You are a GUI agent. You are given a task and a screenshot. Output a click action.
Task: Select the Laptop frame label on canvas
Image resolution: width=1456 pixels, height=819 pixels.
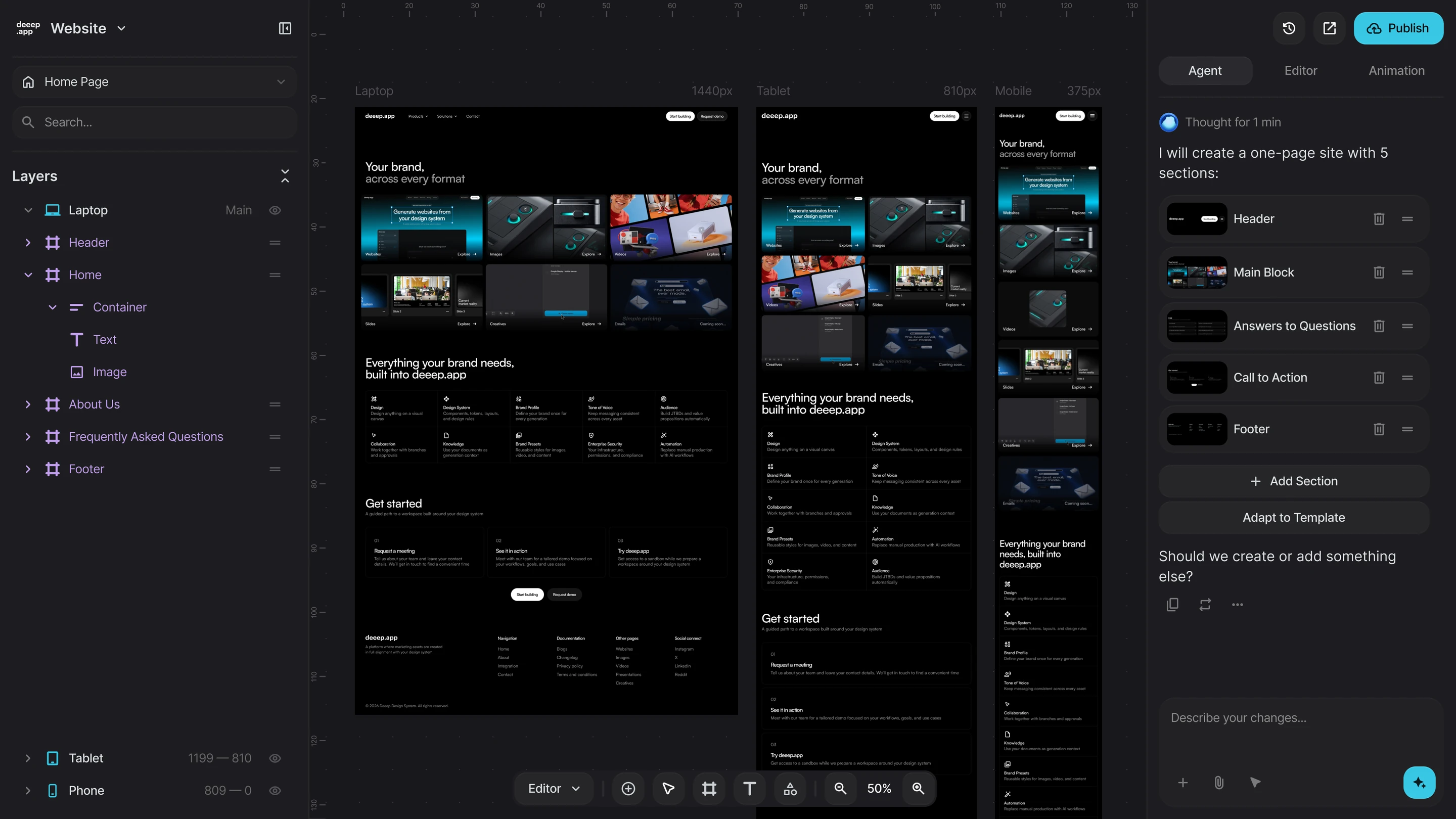[x=374, y=91]
